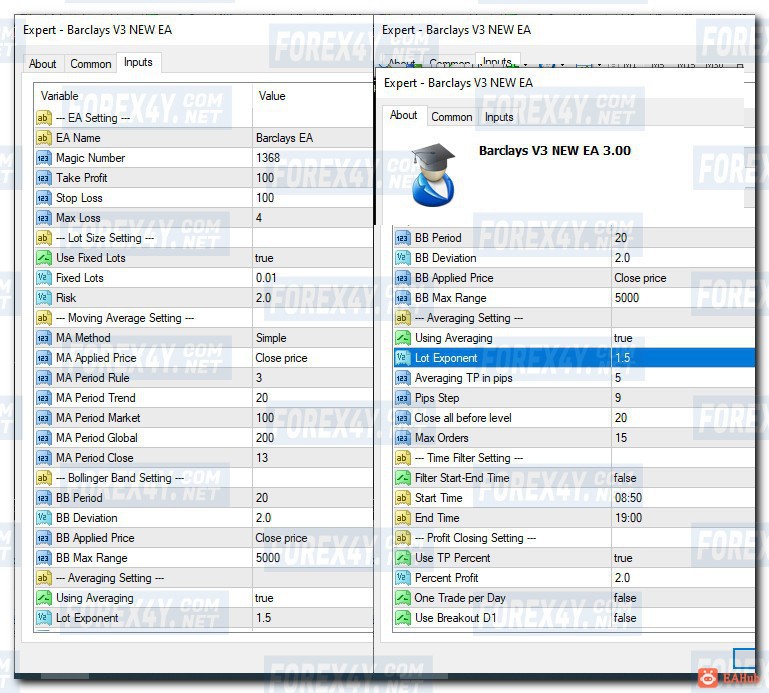The width and height of the screenshot is (769, 693).
Task: Click the MA Method row icon
Action: 43,338
